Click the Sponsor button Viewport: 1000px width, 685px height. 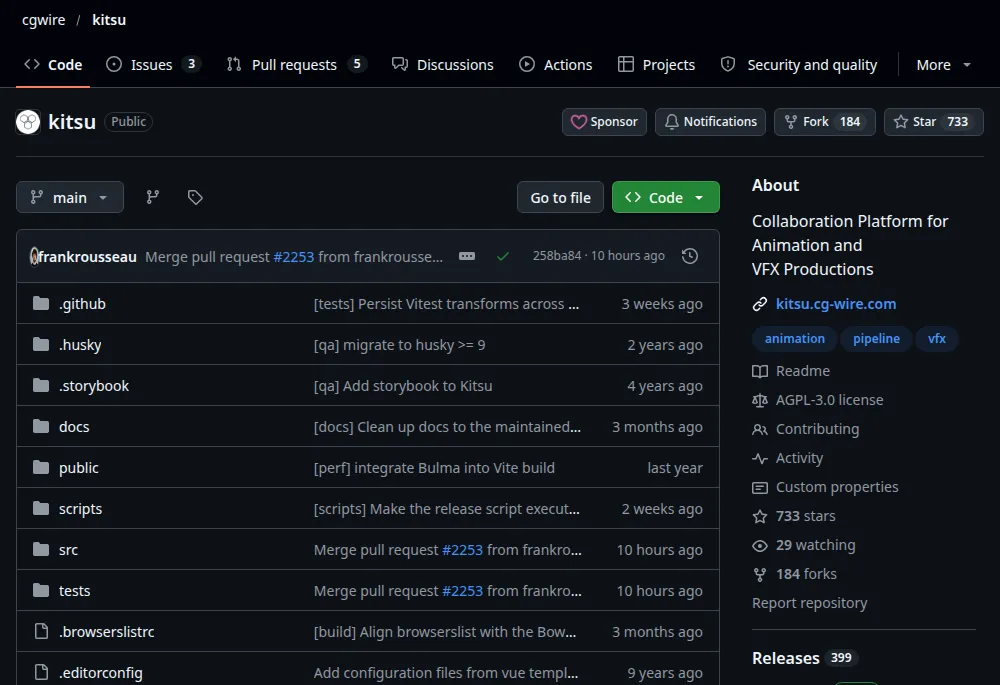click(x=605, y=122)
